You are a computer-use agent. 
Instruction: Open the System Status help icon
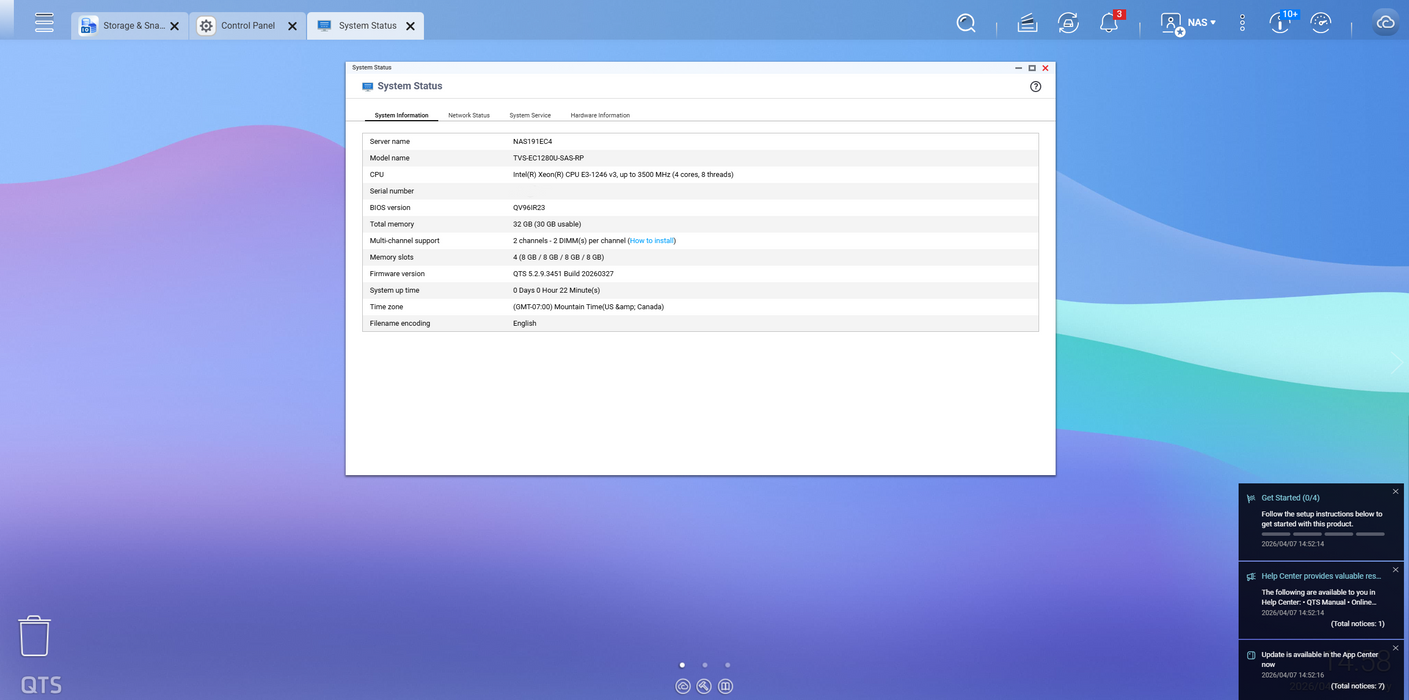[x=1035, y=87]
